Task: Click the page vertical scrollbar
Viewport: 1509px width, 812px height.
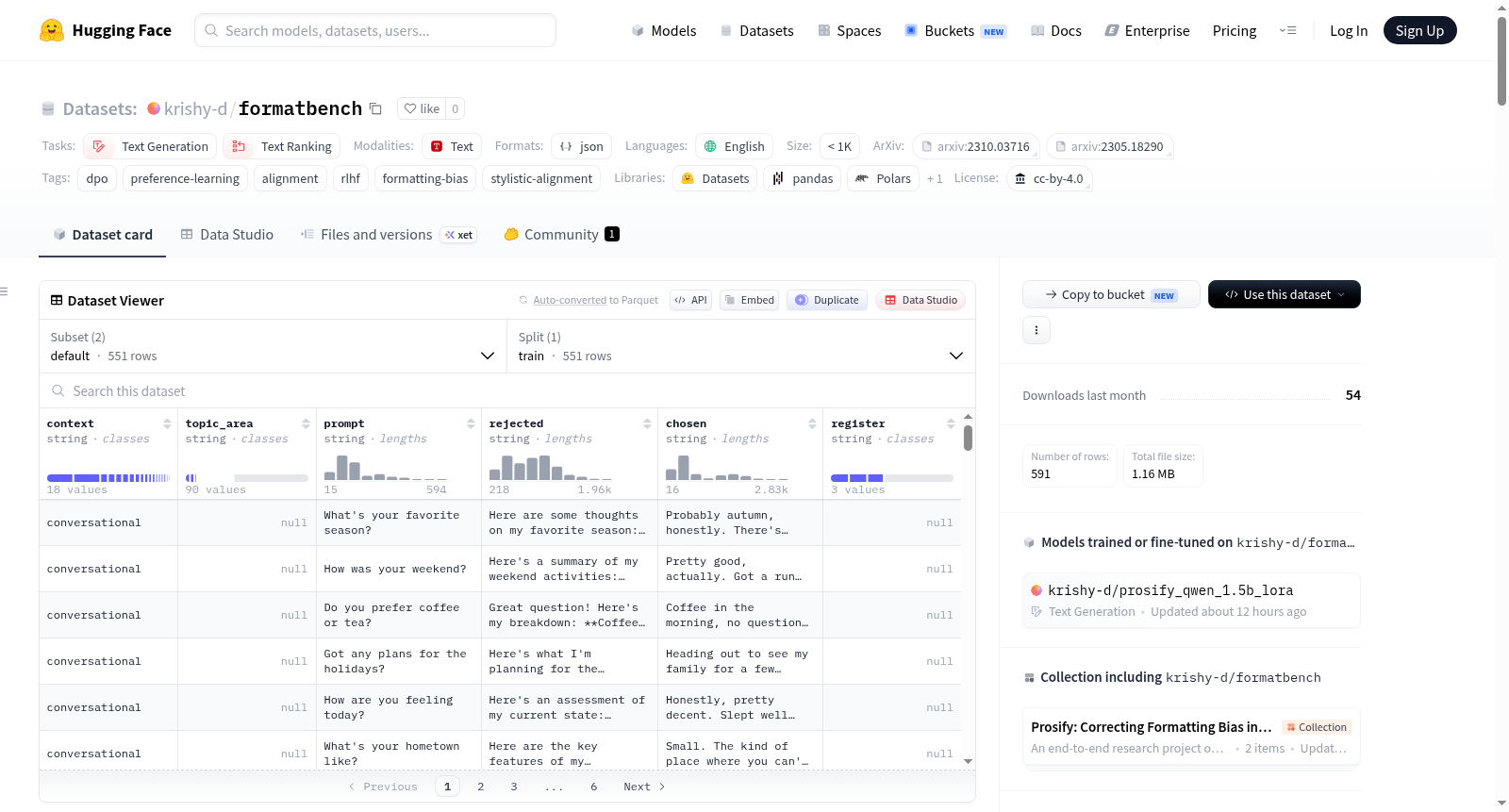Action: coord(1501,61)
